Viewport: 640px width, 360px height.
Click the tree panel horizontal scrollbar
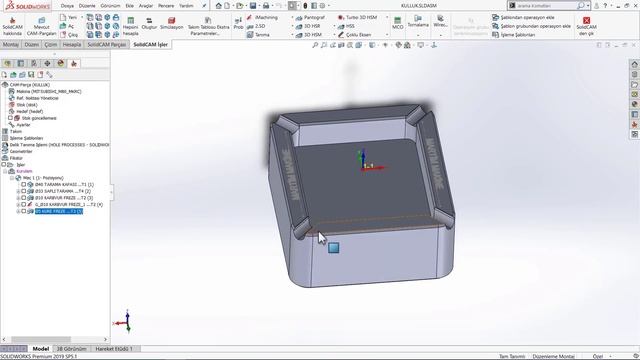[41, 339]
